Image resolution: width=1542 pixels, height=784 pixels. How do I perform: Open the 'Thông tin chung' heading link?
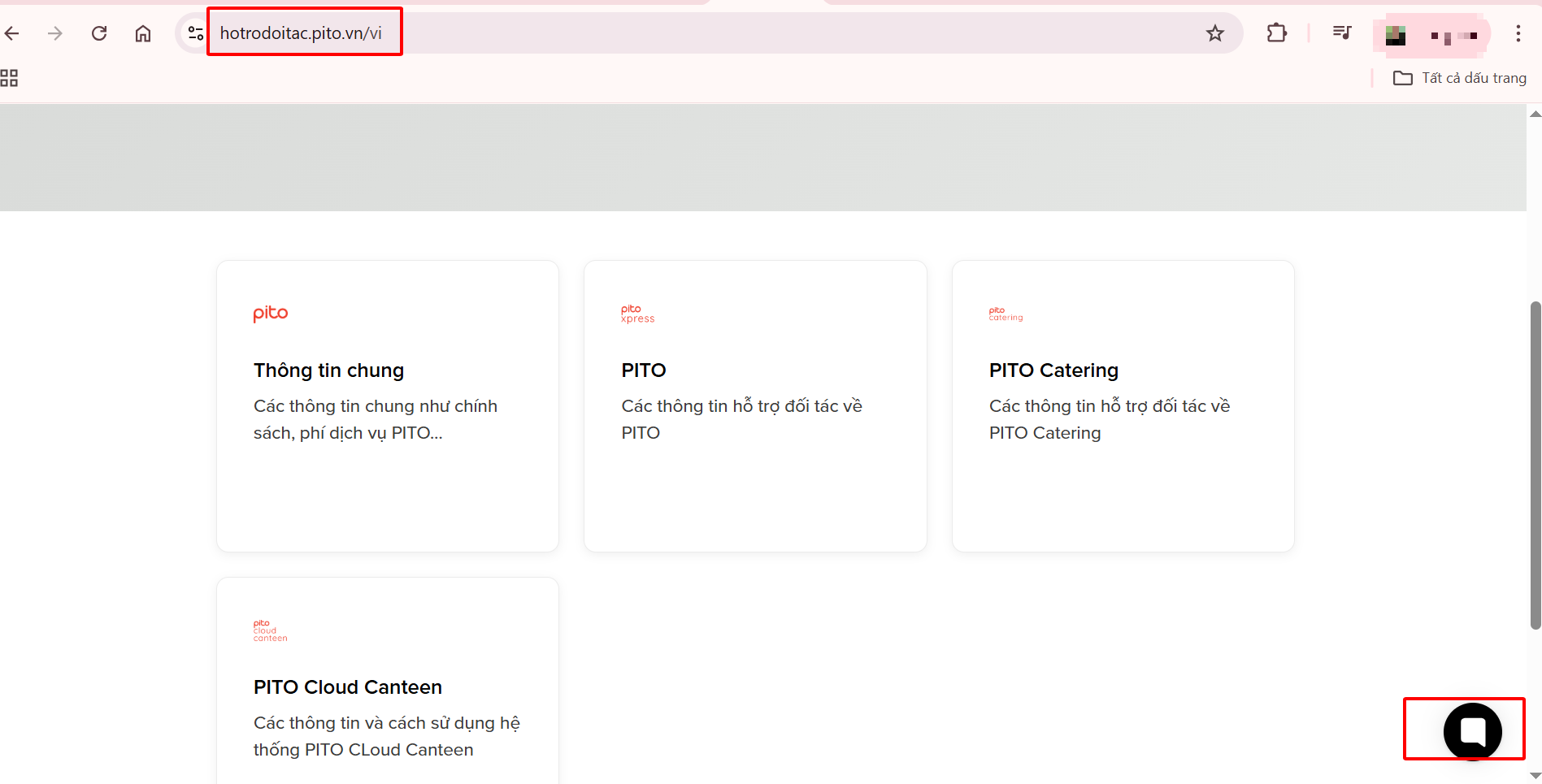[328, 370]
